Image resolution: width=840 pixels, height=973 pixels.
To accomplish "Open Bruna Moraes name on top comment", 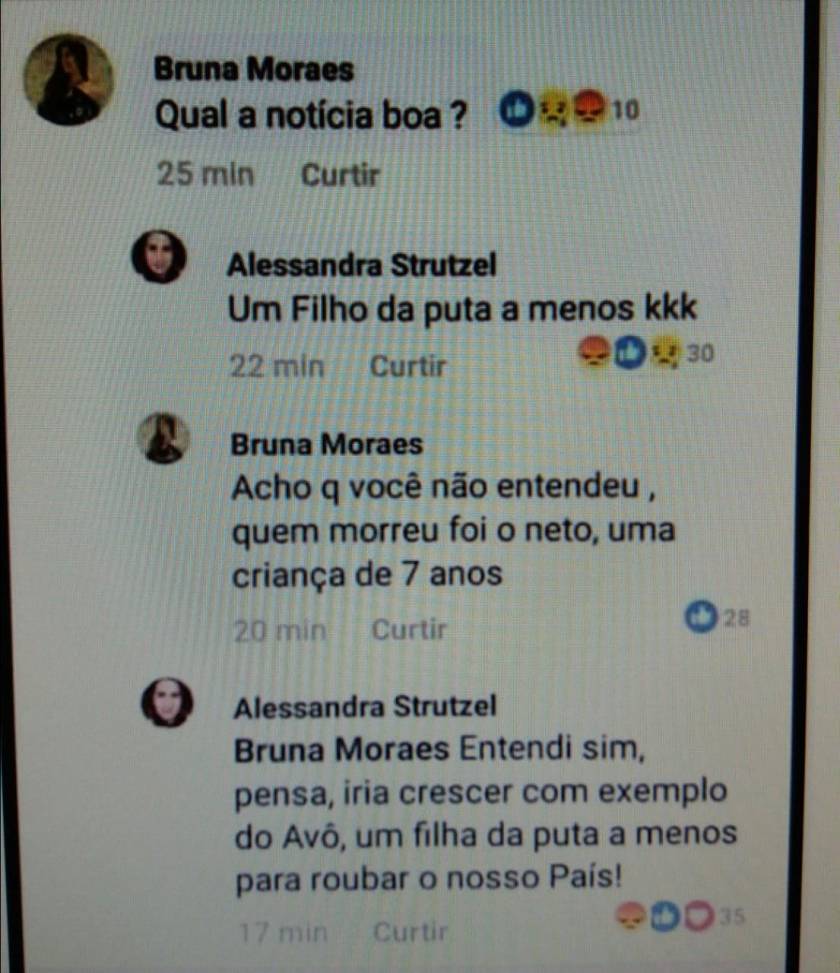I will 254,68.
